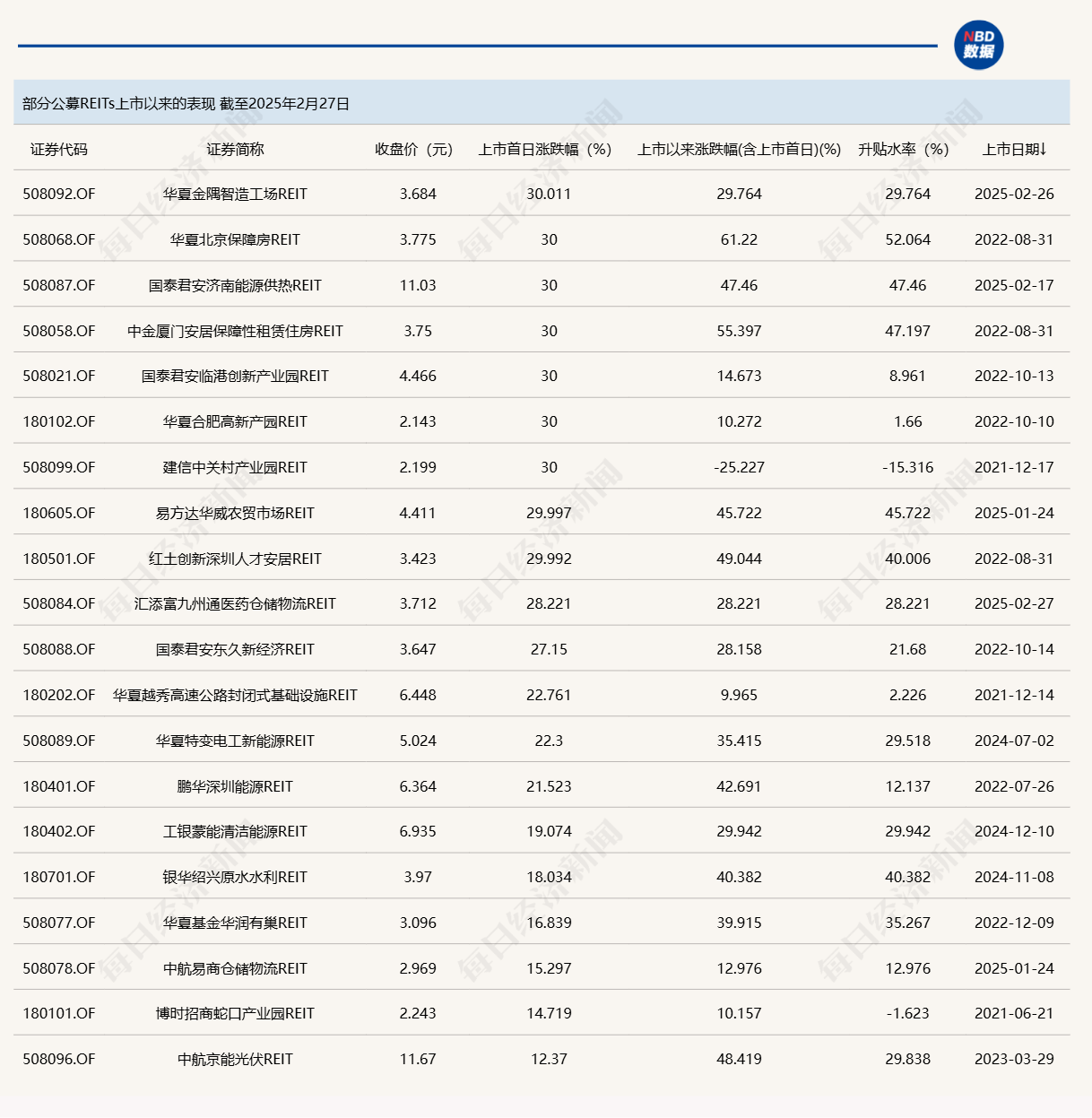The image size is (1092, 1118).
Task: Select since-listing change value 61.22
Action: tap(740, 239)
